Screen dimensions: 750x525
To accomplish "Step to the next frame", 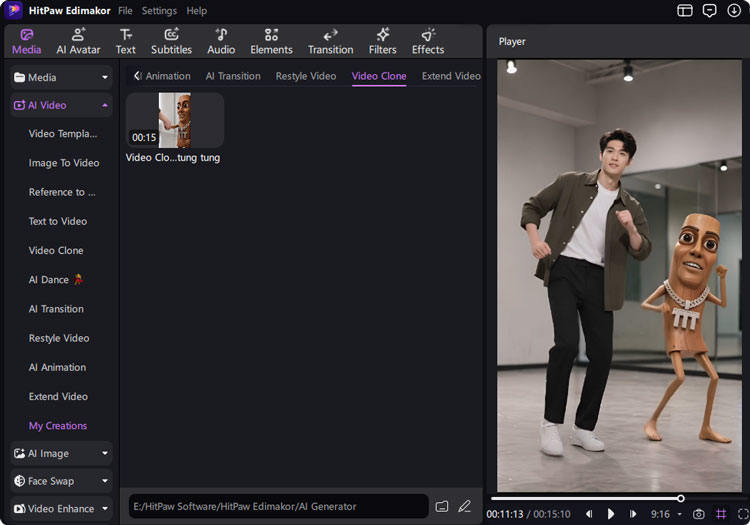I will (633, 514).
